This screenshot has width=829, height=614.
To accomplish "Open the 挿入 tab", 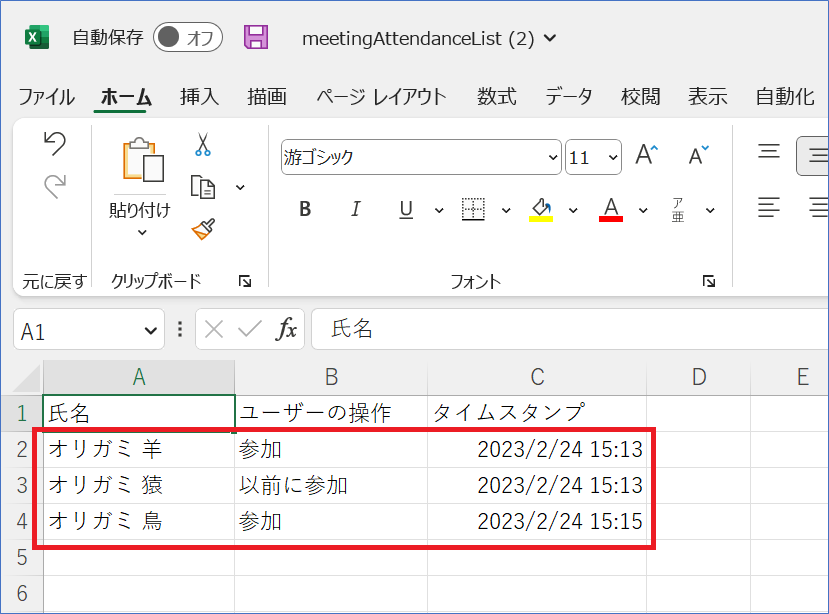I will [x=199, y=97].
